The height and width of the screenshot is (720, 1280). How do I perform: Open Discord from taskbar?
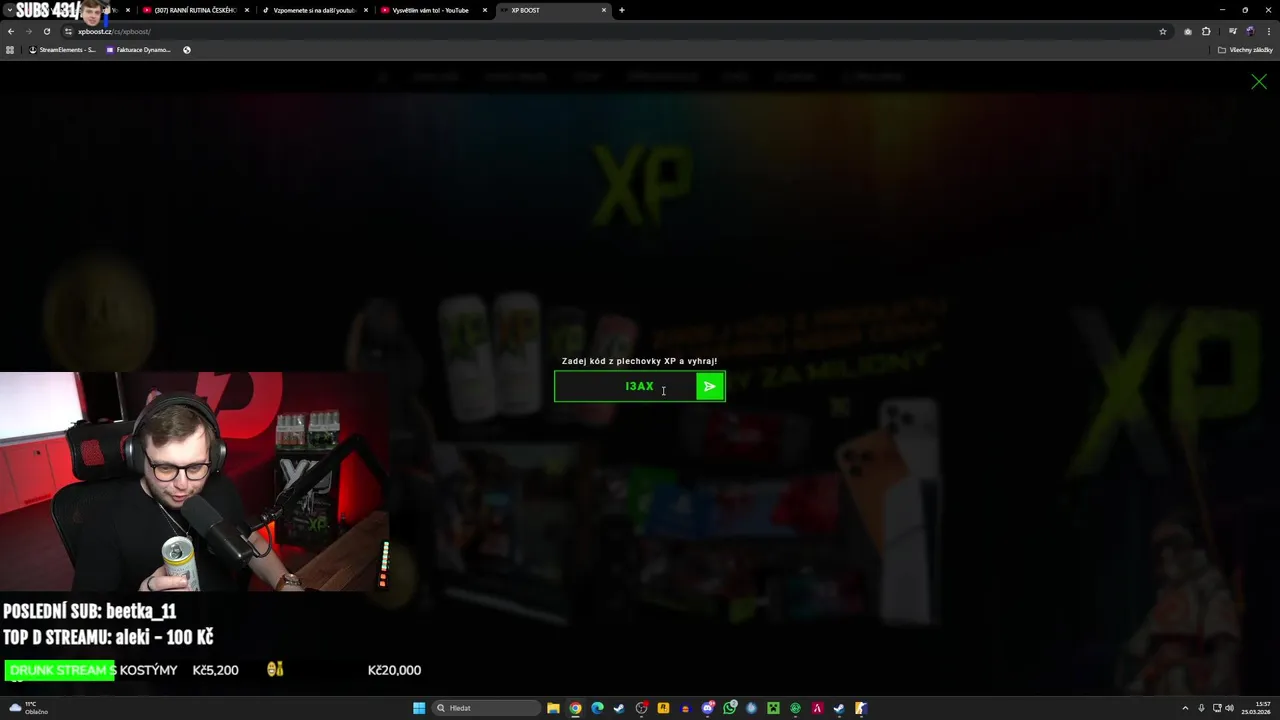[x=708, y=708]
